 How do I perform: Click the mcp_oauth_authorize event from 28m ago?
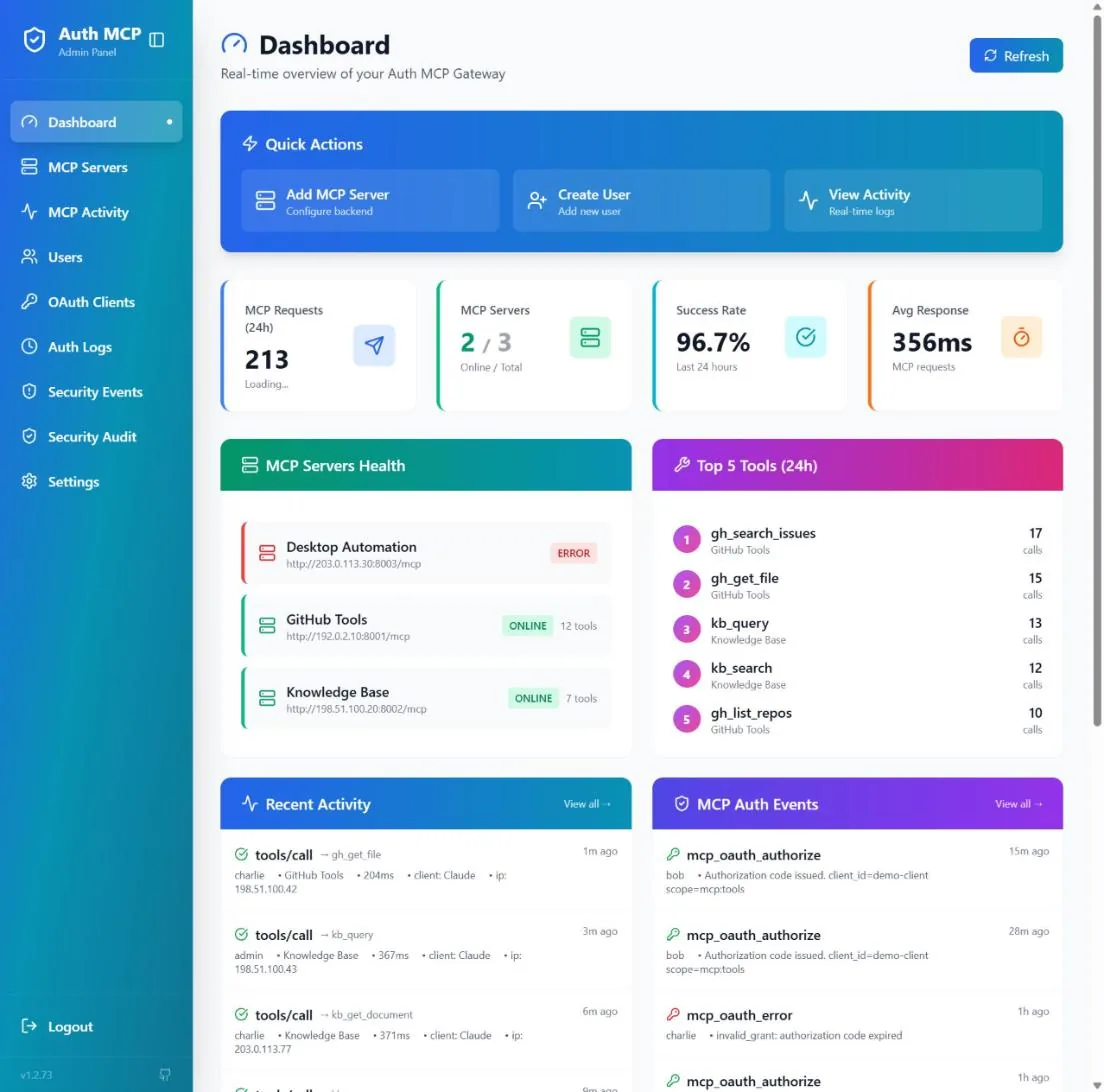tap(857, 949)
